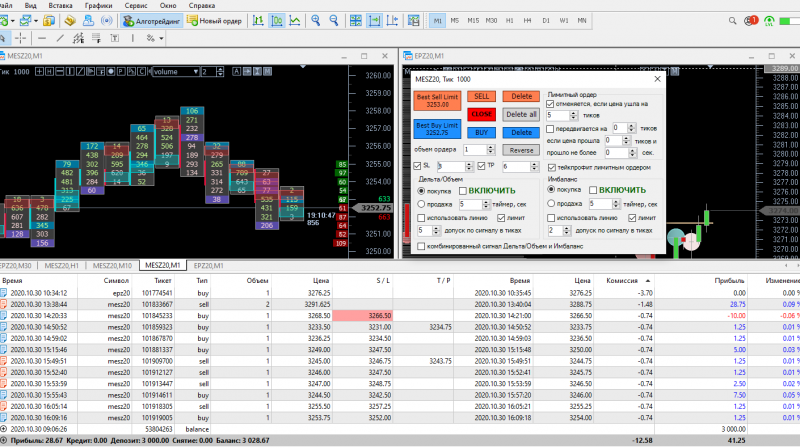
Task: Uncheck отменяется, если цена ушла на
Action: tap(550, 104)
